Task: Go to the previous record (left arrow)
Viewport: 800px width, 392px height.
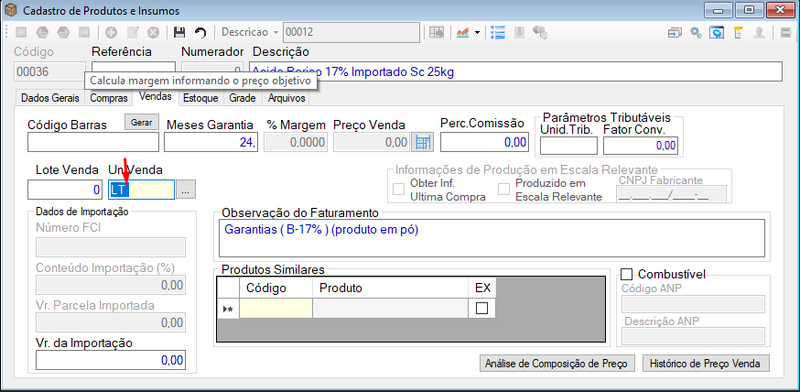Action: point(42,32)
